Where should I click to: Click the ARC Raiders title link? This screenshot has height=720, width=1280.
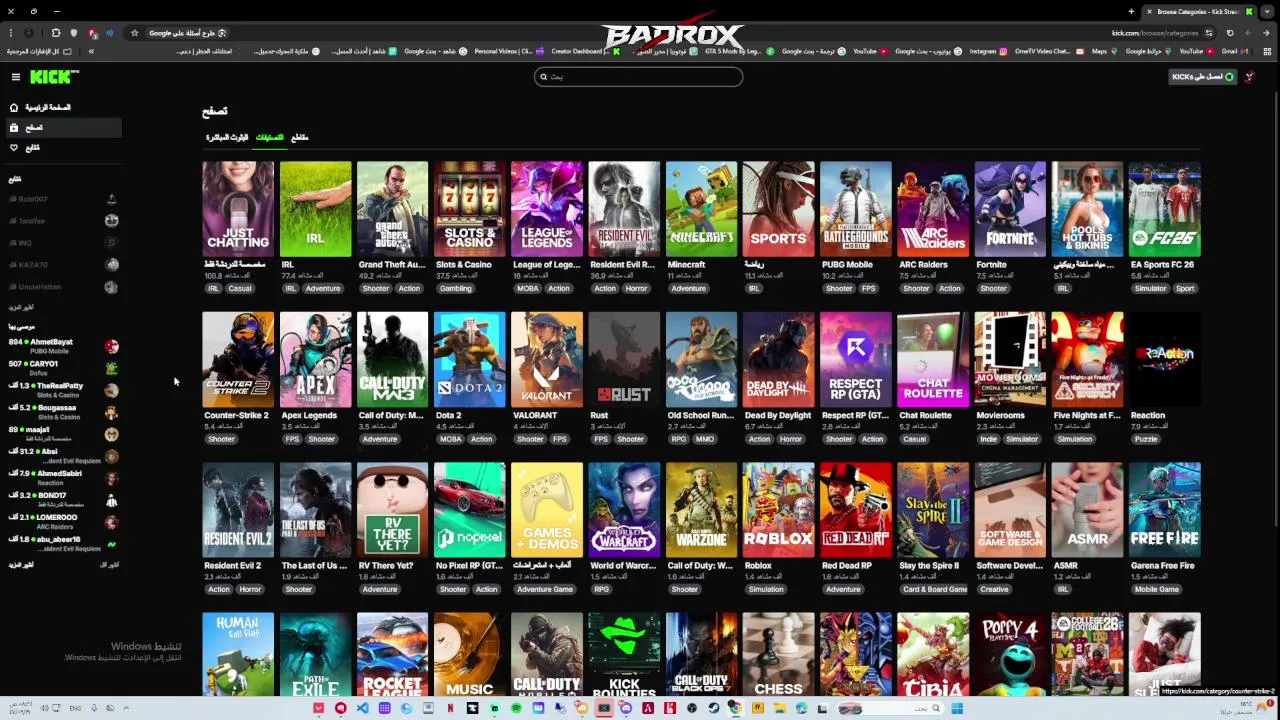923,265
